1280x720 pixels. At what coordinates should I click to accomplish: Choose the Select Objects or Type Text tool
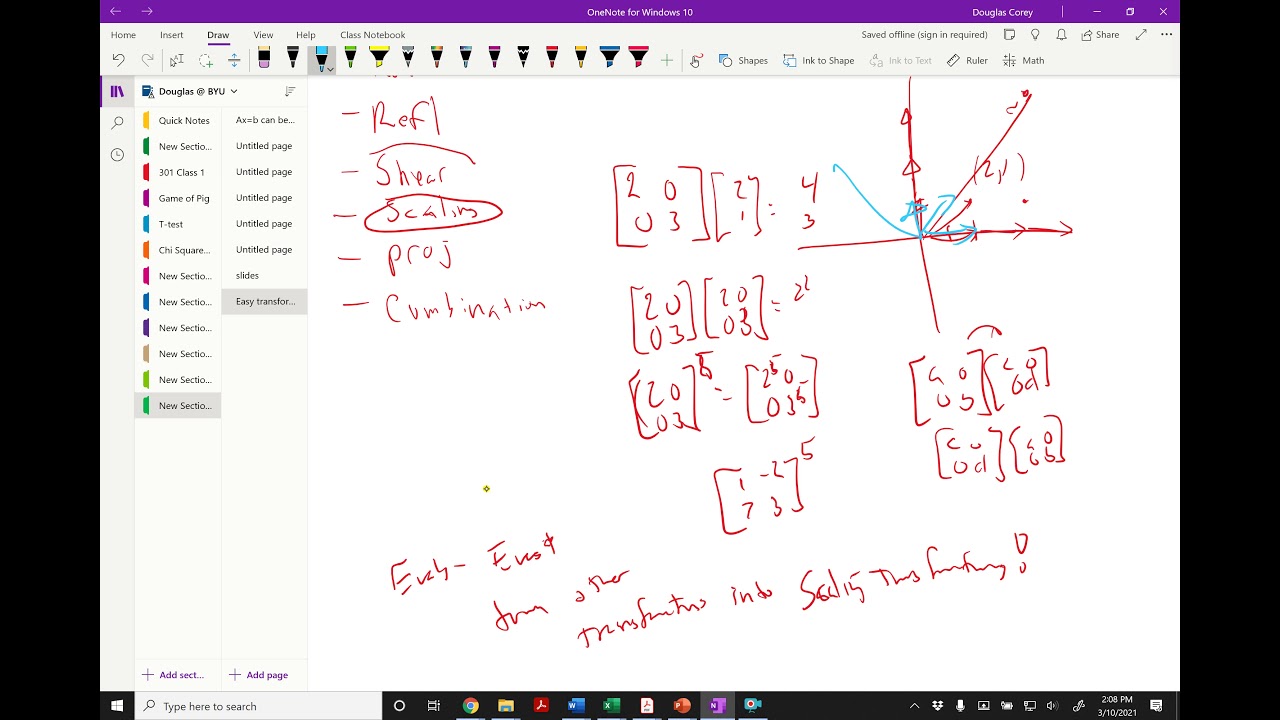[176, 60]
